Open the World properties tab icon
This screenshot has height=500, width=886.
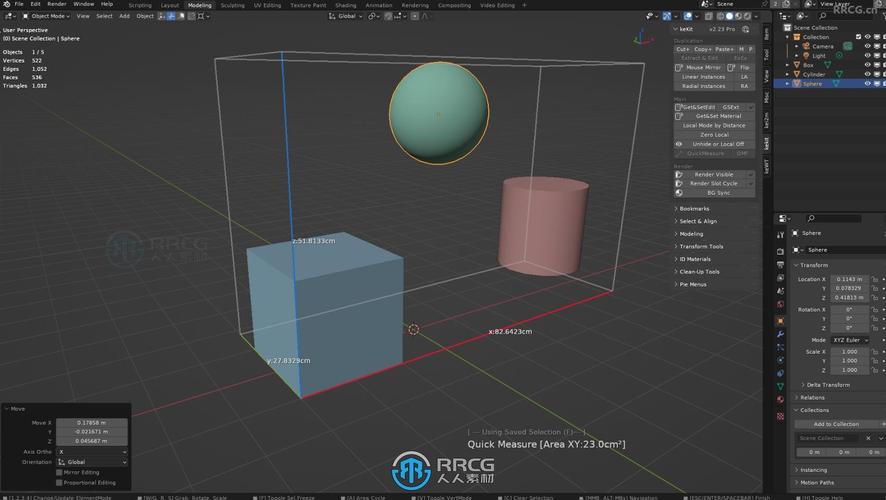point(780,304)
